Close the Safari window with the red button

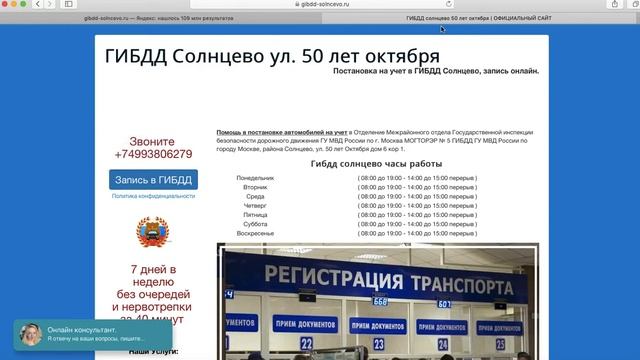click(x=4, y=3)
